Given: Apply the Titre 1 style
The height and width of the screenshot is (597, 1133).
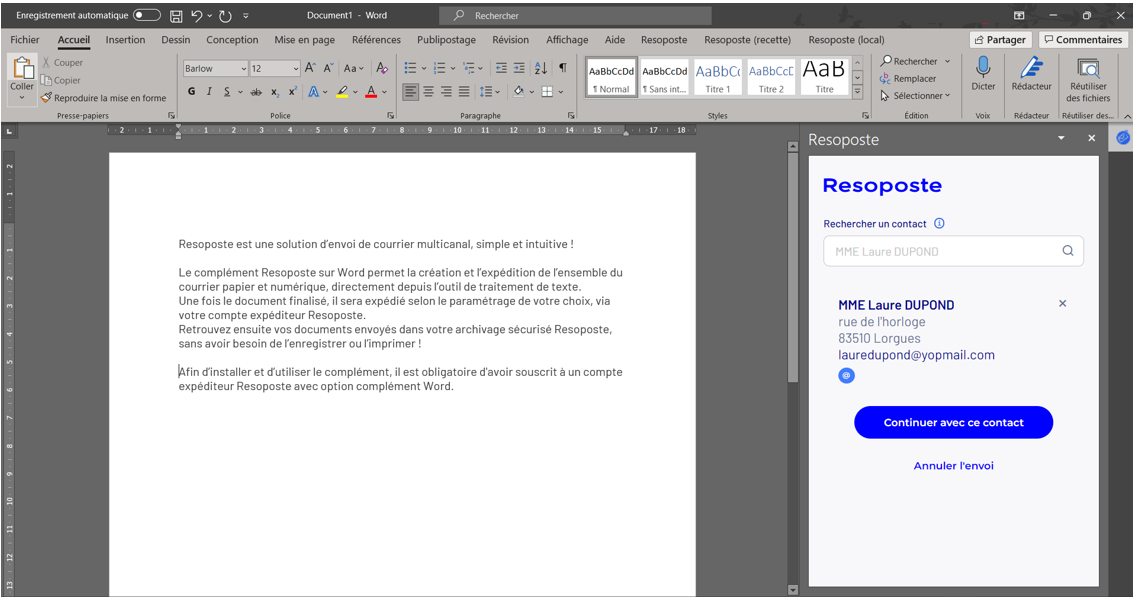Looking at the screenshot, I should click(x=718, y=77).
